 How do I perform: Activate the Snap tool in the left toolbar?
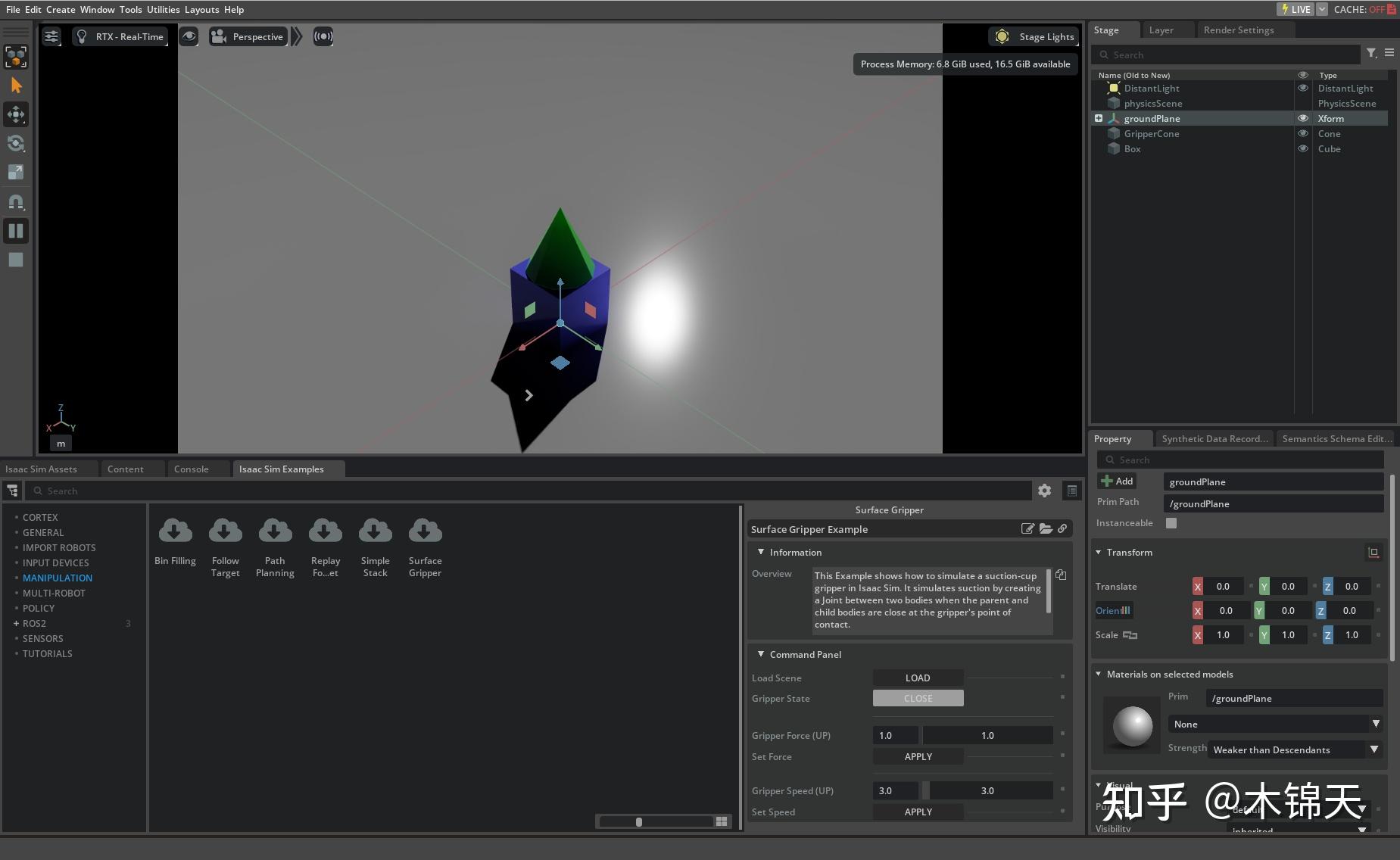tap(16, 202)
